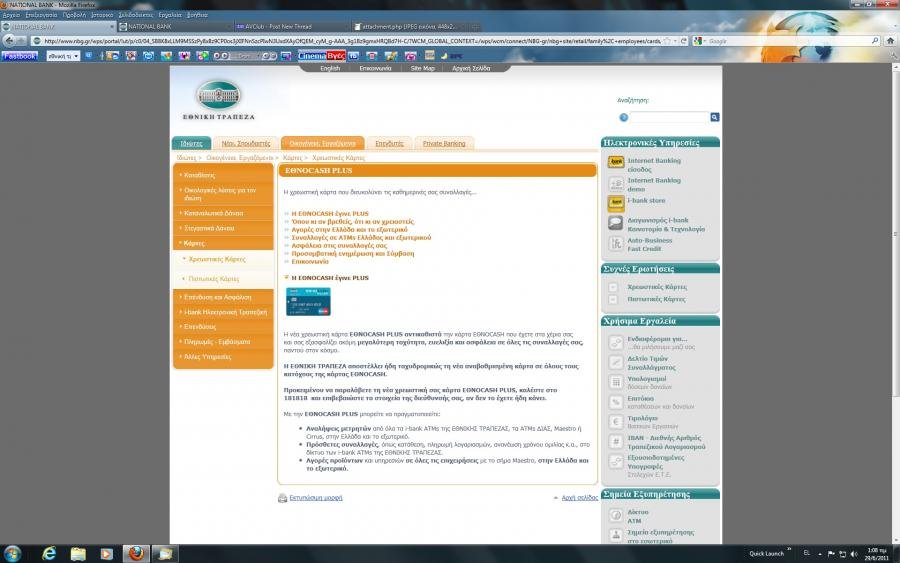Open the Διαγωνισμός i-bank speech-bubble icon
Image resolution: width=900 pixels, height=563 pixels.
[616, 223]
